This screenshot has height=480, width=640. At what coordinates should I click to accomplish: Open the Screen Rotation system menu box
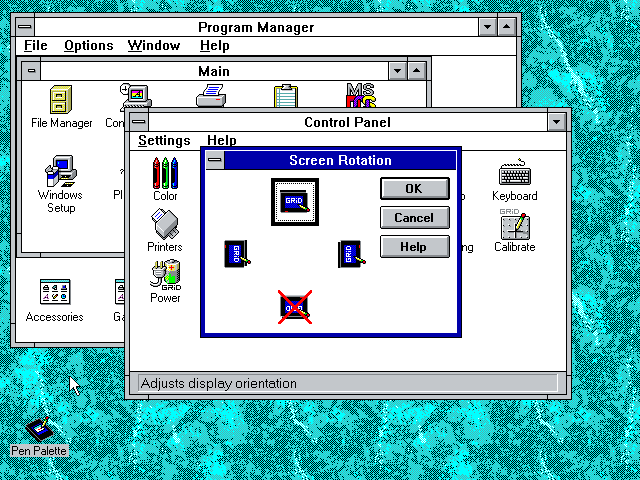coord(215,160)
